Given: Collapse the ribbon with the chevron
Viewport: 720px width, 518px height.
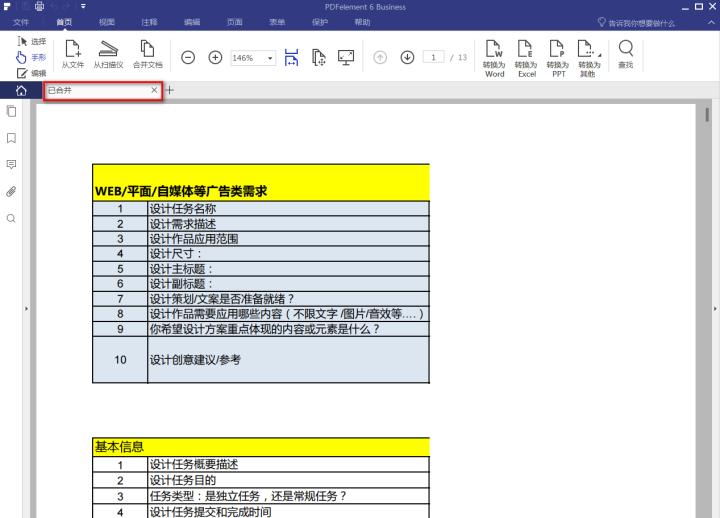Looking at the screenshot, I should coord(711,22).
